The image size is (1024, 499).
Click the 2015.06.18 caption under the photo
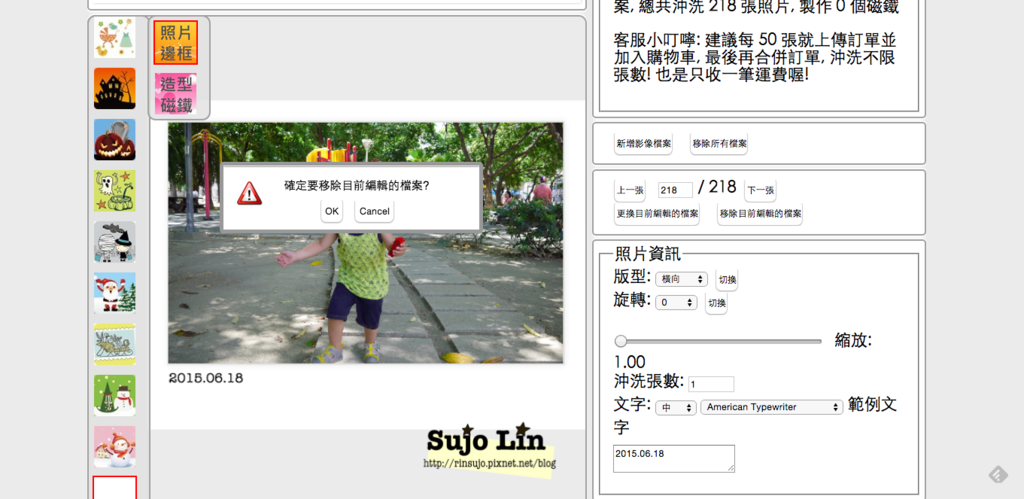pos(206,378)
